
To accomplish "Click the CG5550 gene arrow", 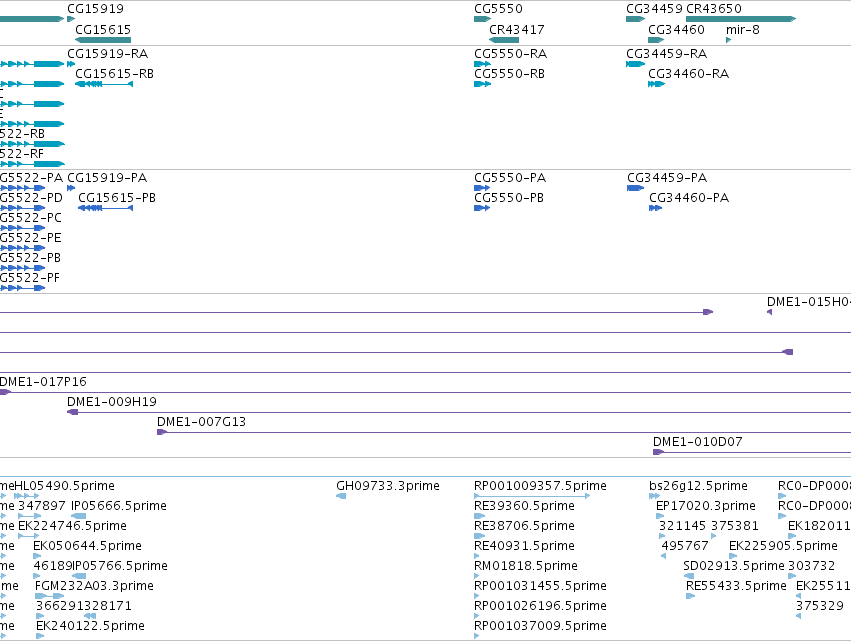I will pos(482,19).
